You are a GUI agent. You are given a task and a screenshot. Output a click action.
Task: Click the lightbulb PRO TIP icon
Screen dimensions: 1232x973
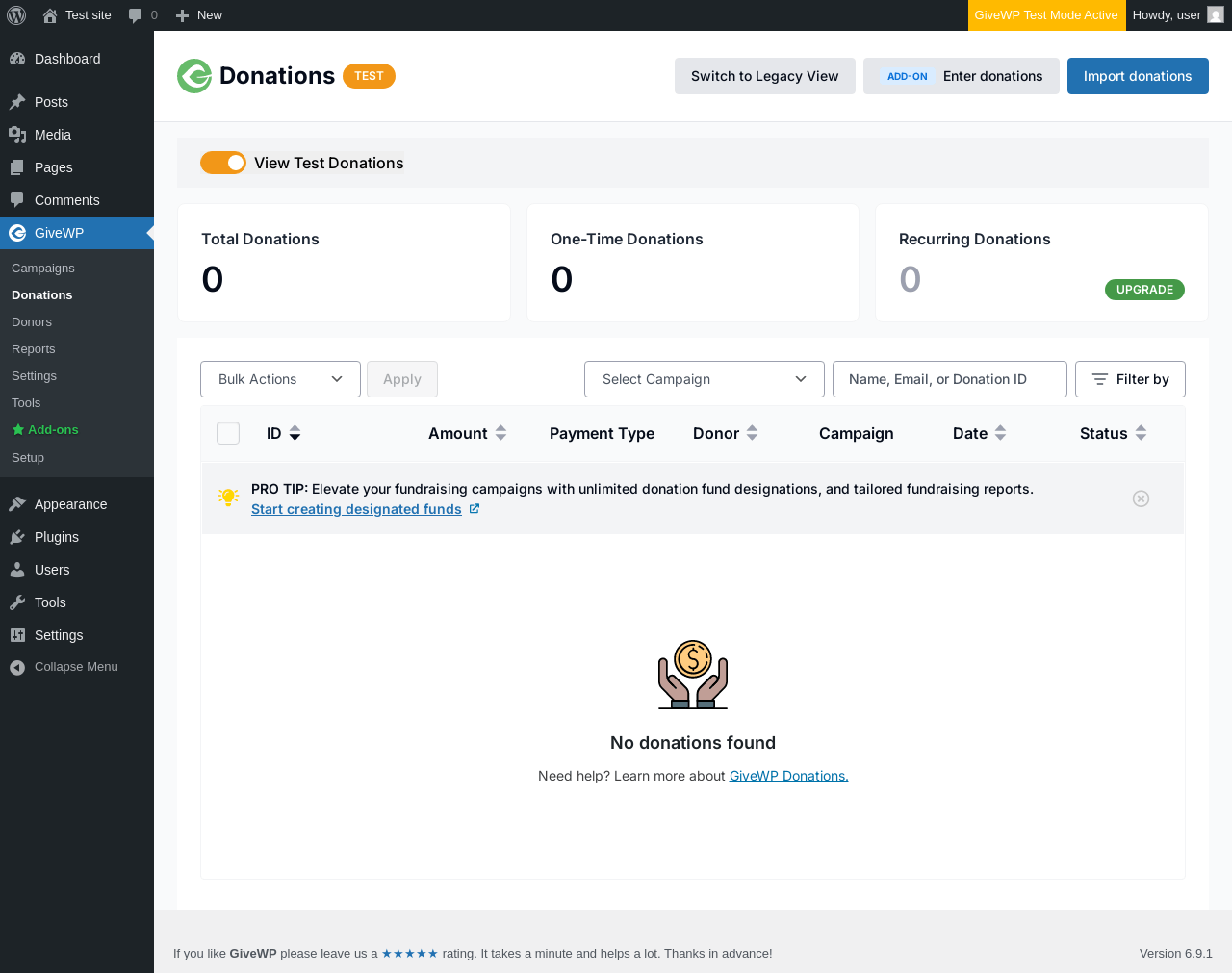coord(228,497)
